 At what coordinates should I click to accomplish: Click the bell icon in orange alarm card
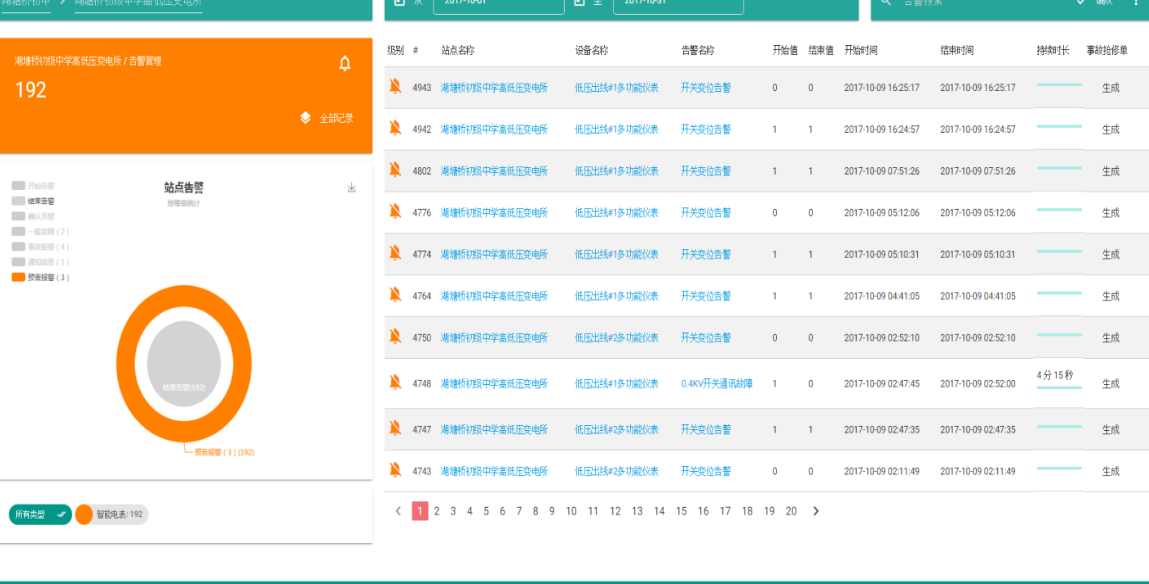point(345,64)
